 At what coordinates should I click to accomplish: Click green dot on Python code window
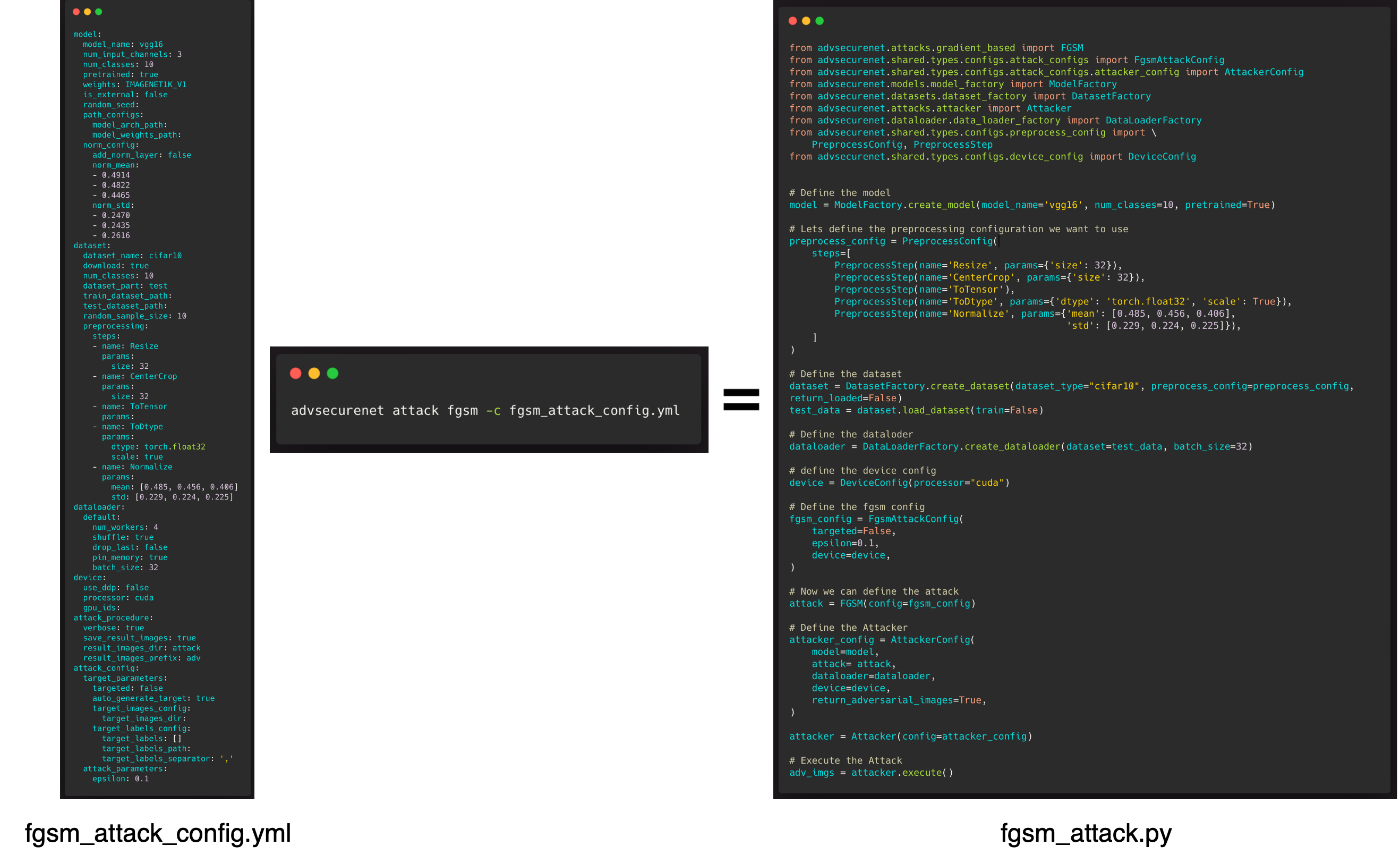[x=819, y=21]
